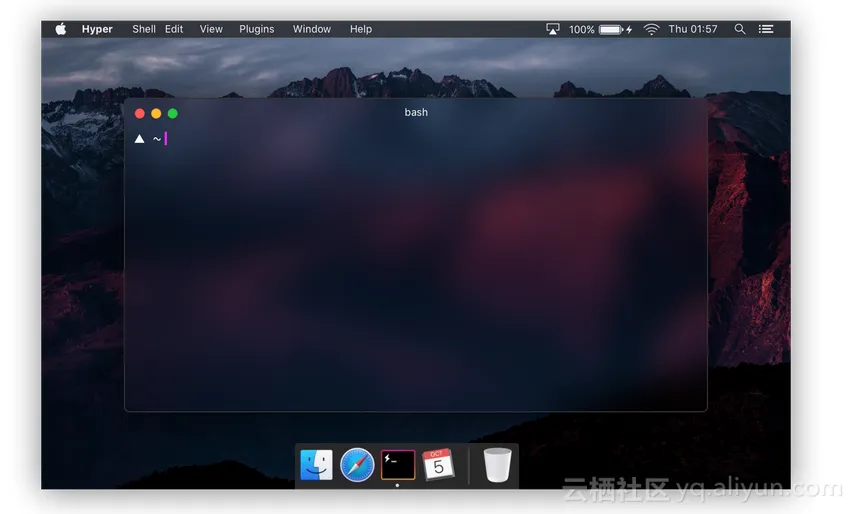Click the battery status icon
The image size is (854, 514).
[x=615, y=29]
